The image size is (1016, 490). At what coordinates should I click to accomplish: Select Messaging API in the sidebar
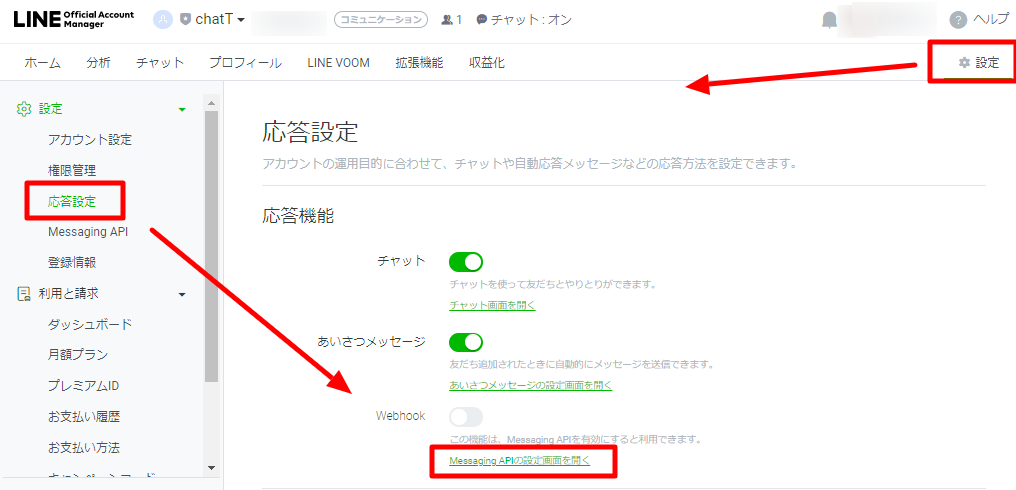88,232
